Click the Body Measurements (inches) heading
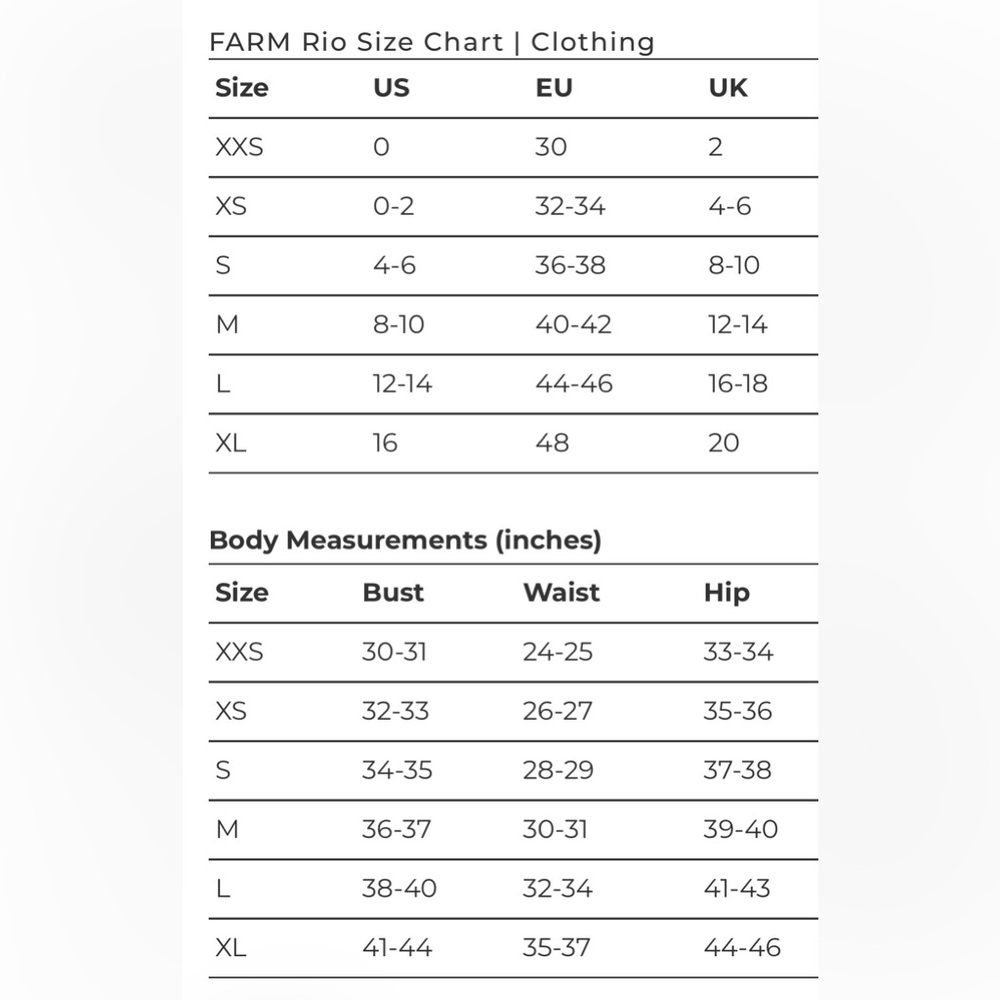Image resolution: width=1000 pixels, height=1000 pixels. pos(405,540)
